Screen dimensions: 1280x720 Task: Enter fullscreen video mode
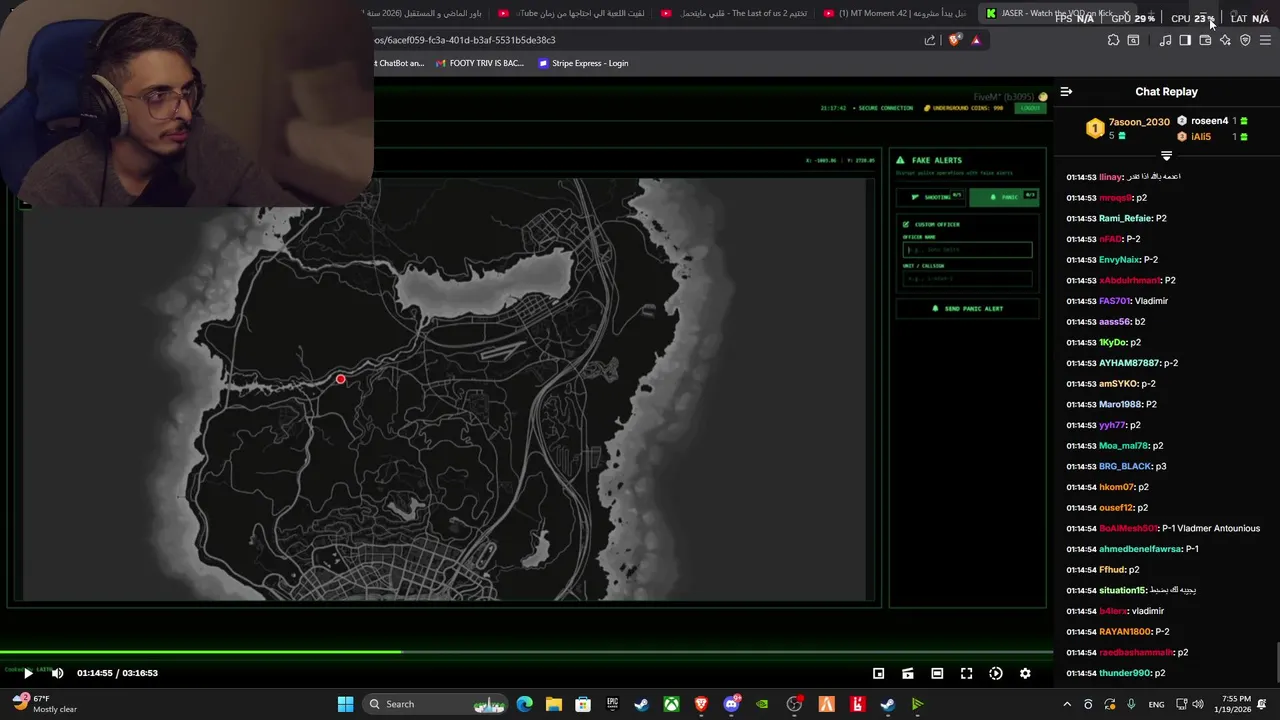click(966, 673)
